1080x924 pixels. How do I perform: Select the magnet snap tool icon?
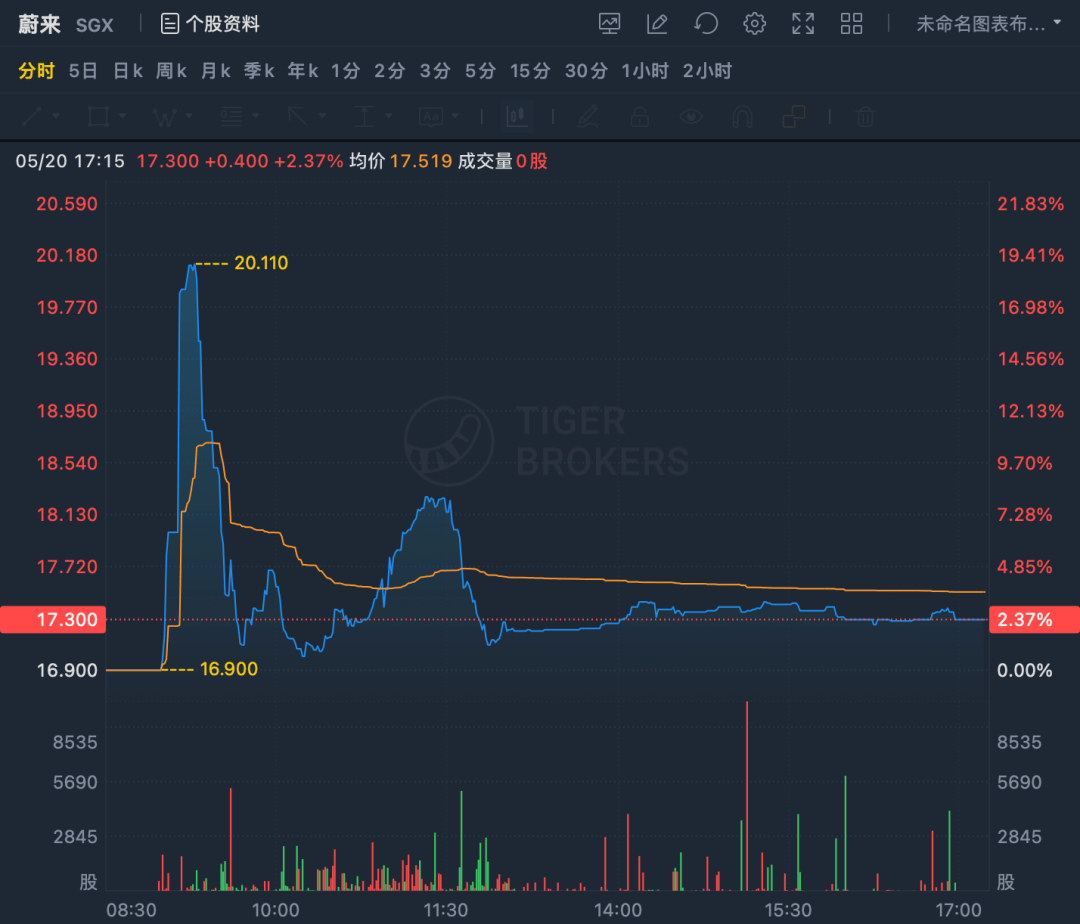pos(742,117)
